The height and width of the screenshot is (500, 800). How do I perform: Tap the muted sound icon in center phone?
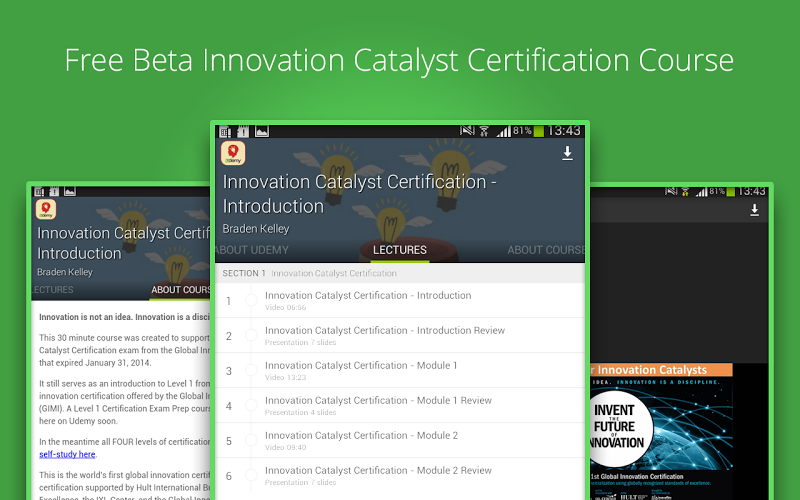(467, 131)
